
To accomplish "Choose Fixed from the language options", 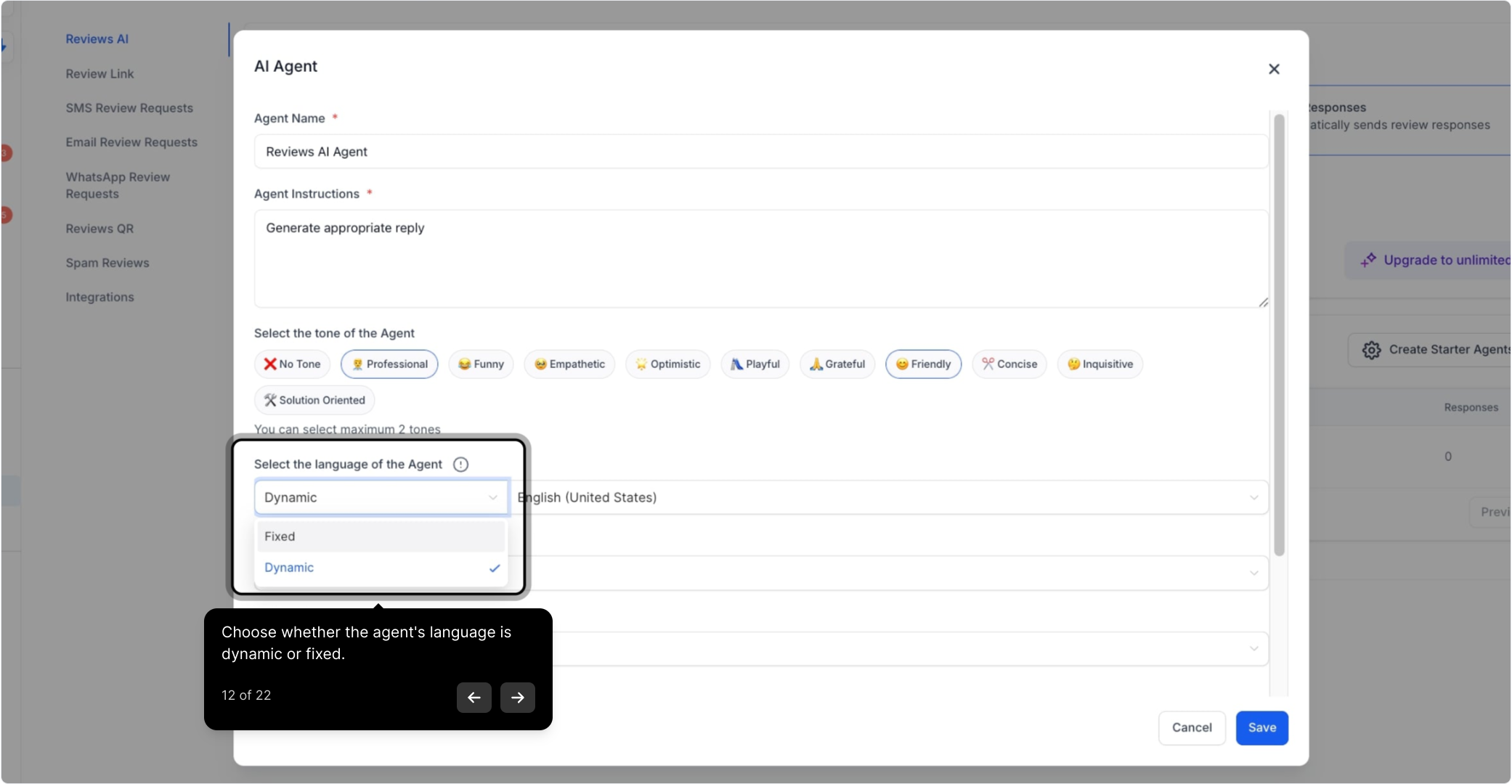I will (381, 536).
